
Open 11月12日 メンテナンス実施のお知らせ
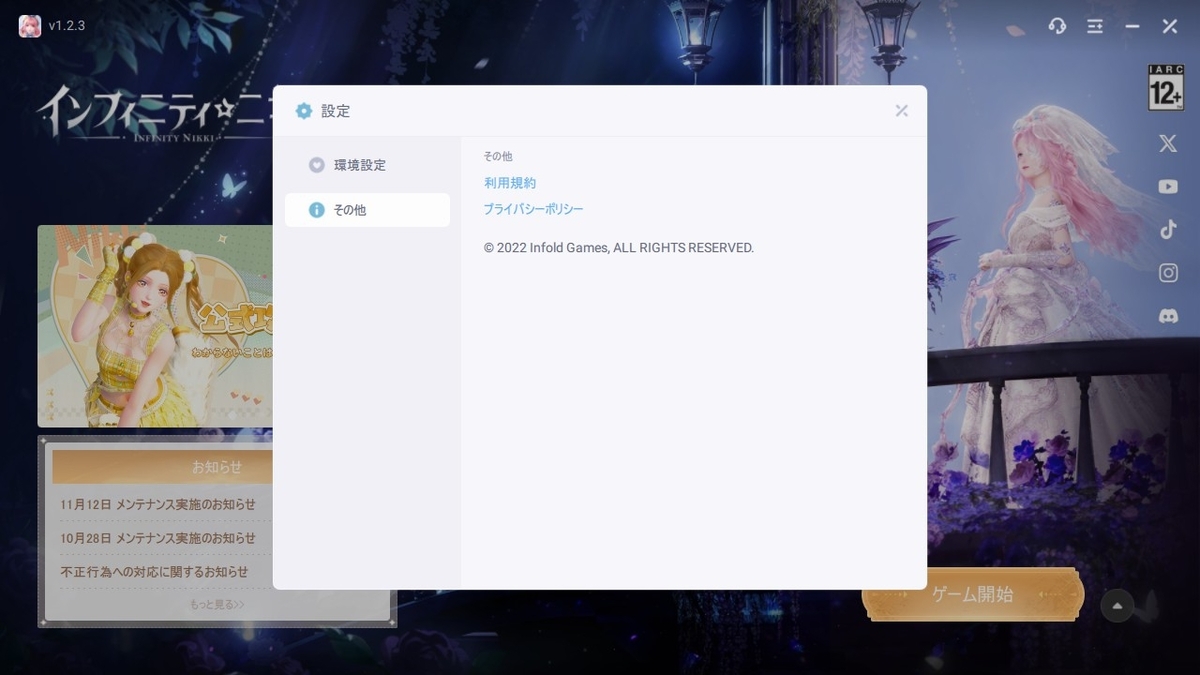(x=158, y=504)
